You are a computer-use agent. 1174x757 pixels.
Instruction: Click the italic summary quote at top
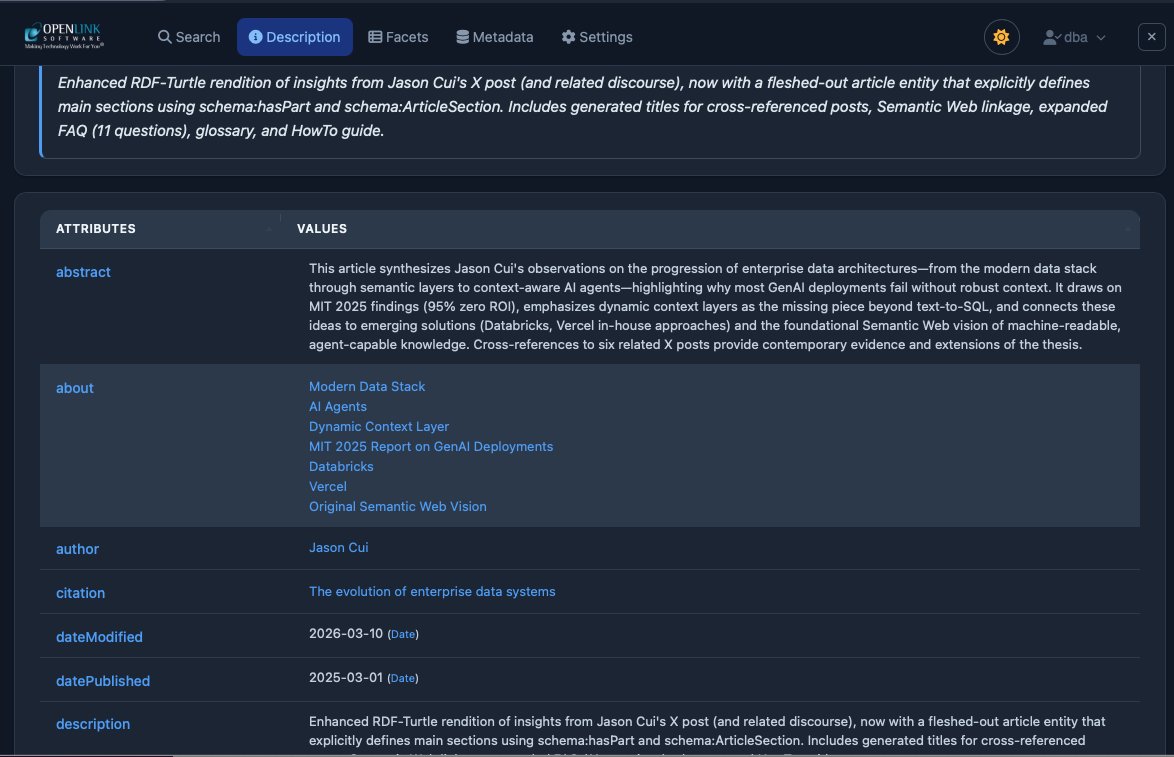(x=583, y=106)
